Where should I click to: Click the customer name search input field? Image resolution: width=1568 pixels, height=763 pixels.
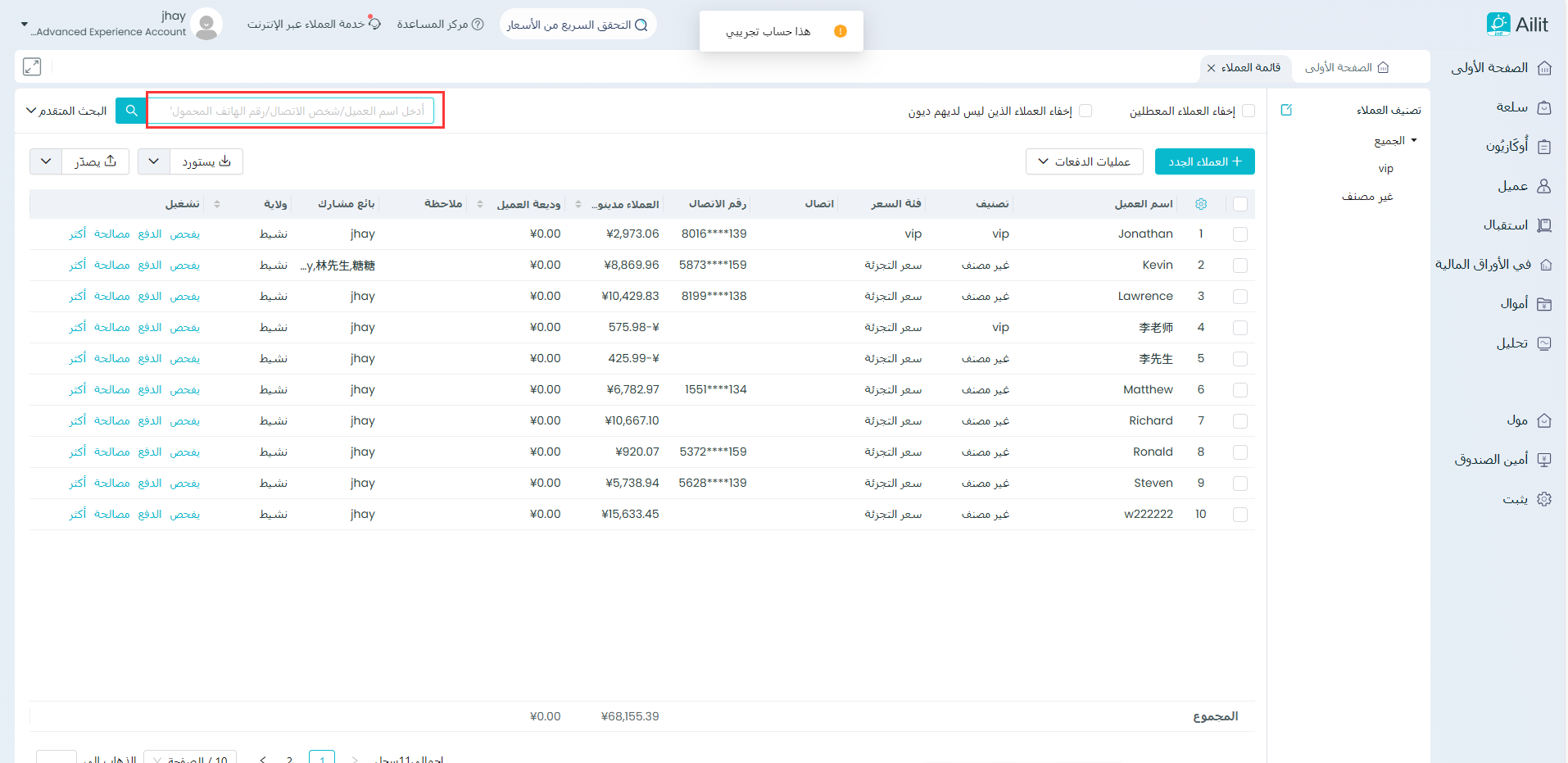pos(295,111)
